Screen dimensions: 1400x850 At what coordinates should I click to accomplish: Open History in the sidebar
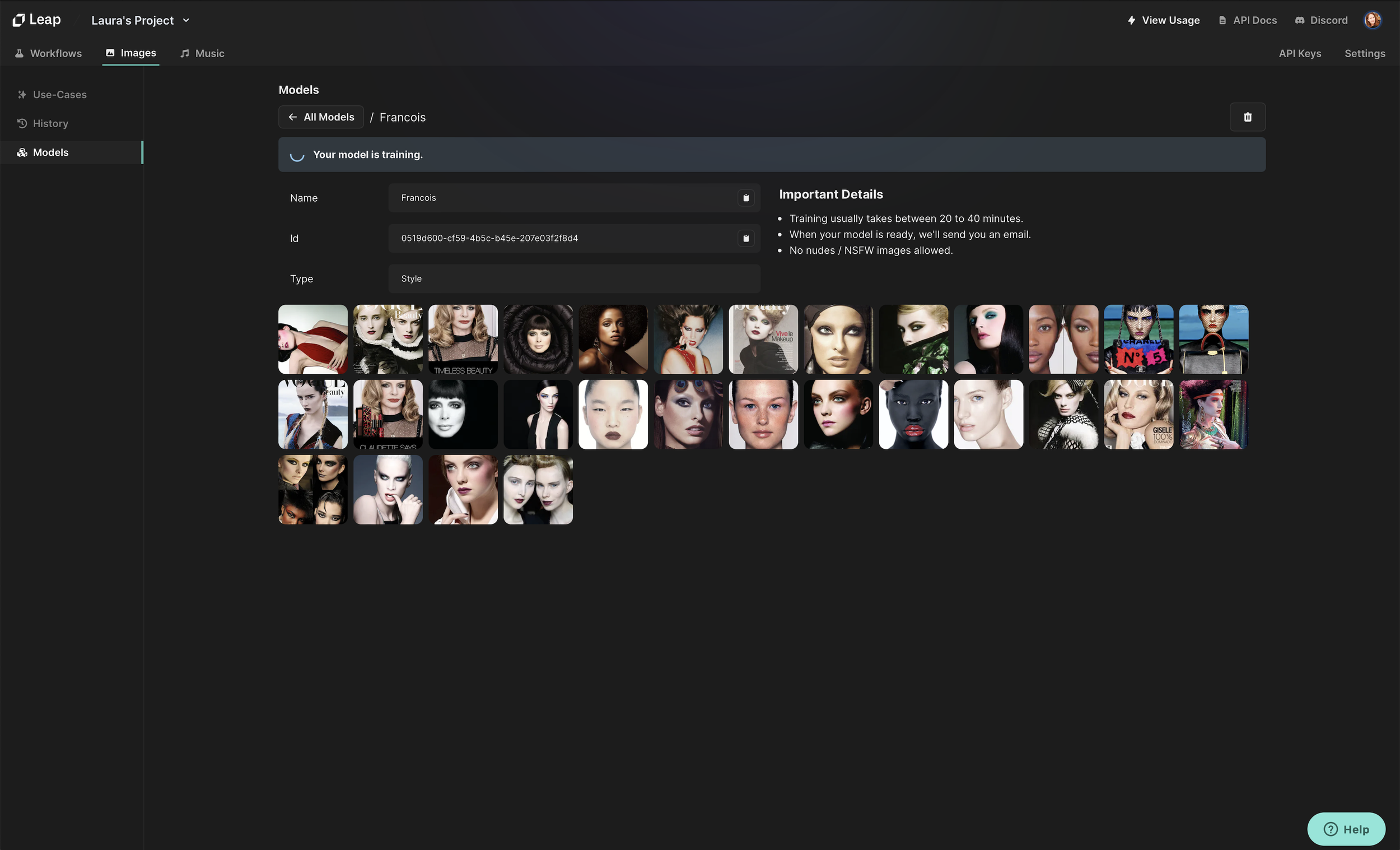50,123
